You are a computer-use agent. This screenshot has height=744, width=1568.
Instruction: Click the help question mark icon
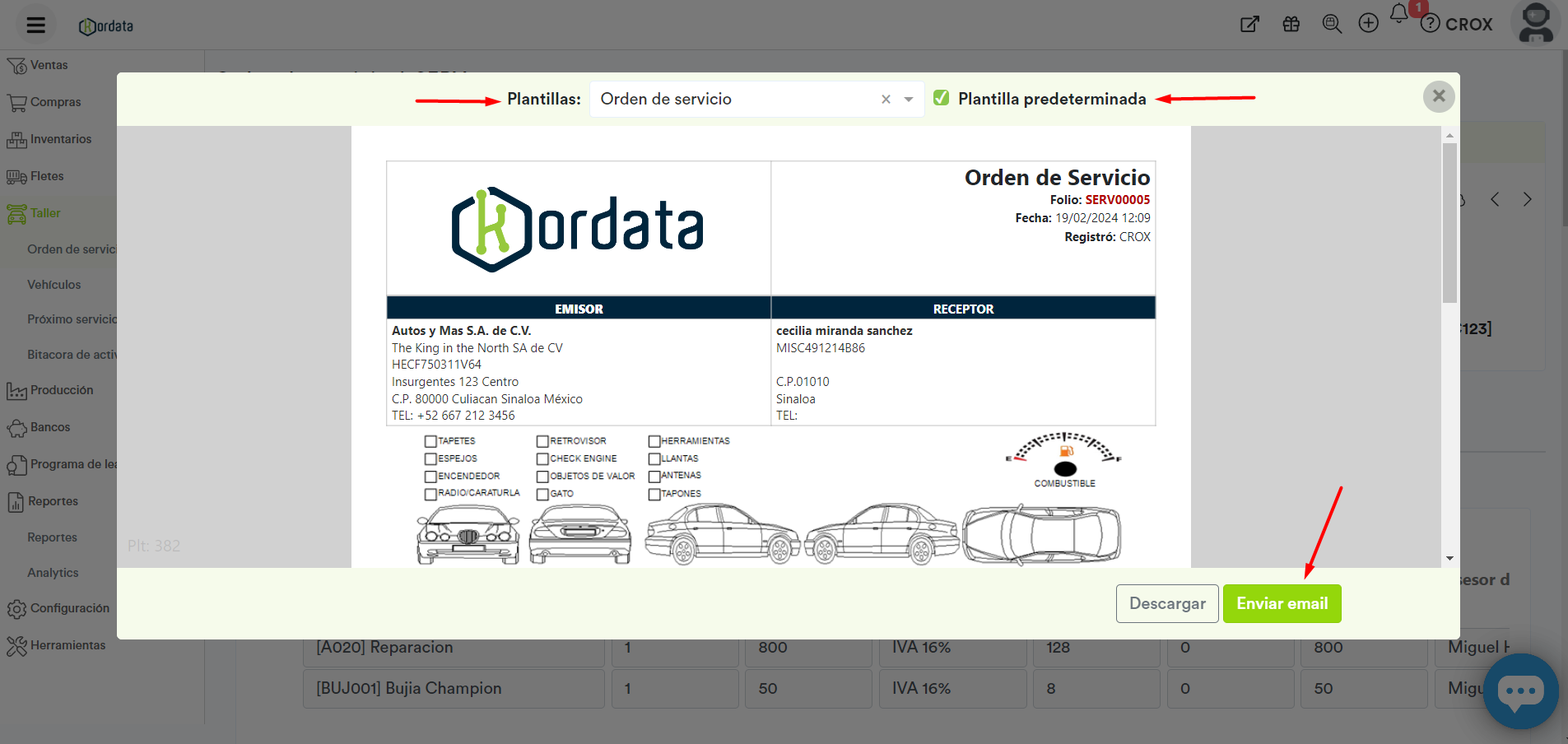pyautogui.click(x=1431, y=24)
